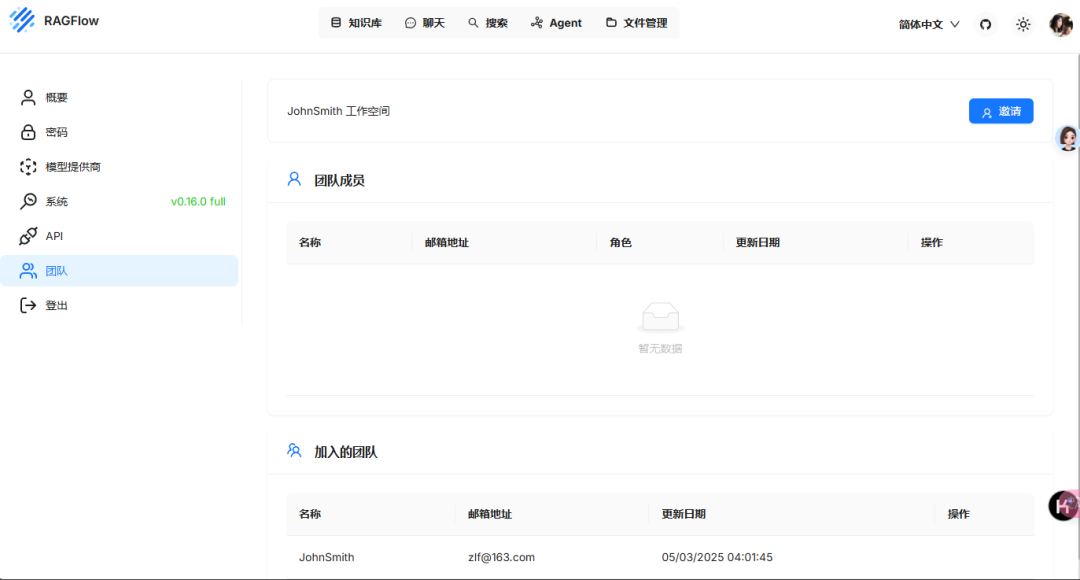
Task: Toggle the light/dark theme sun icon
Action: (x=1023, y=24)
